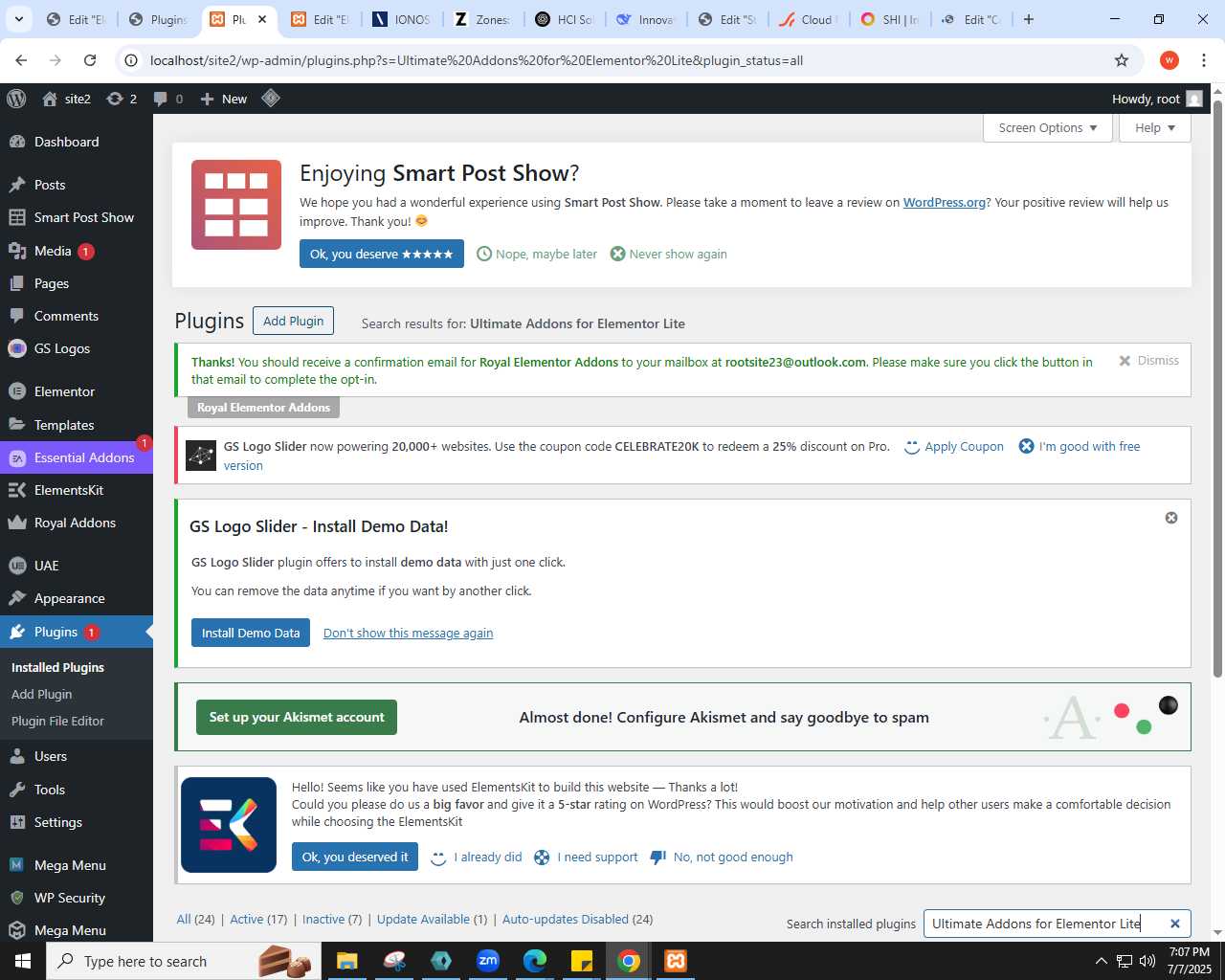1225x980 pixels.
Task: Filter plugins by All (24)
Action: click(195, 919)
